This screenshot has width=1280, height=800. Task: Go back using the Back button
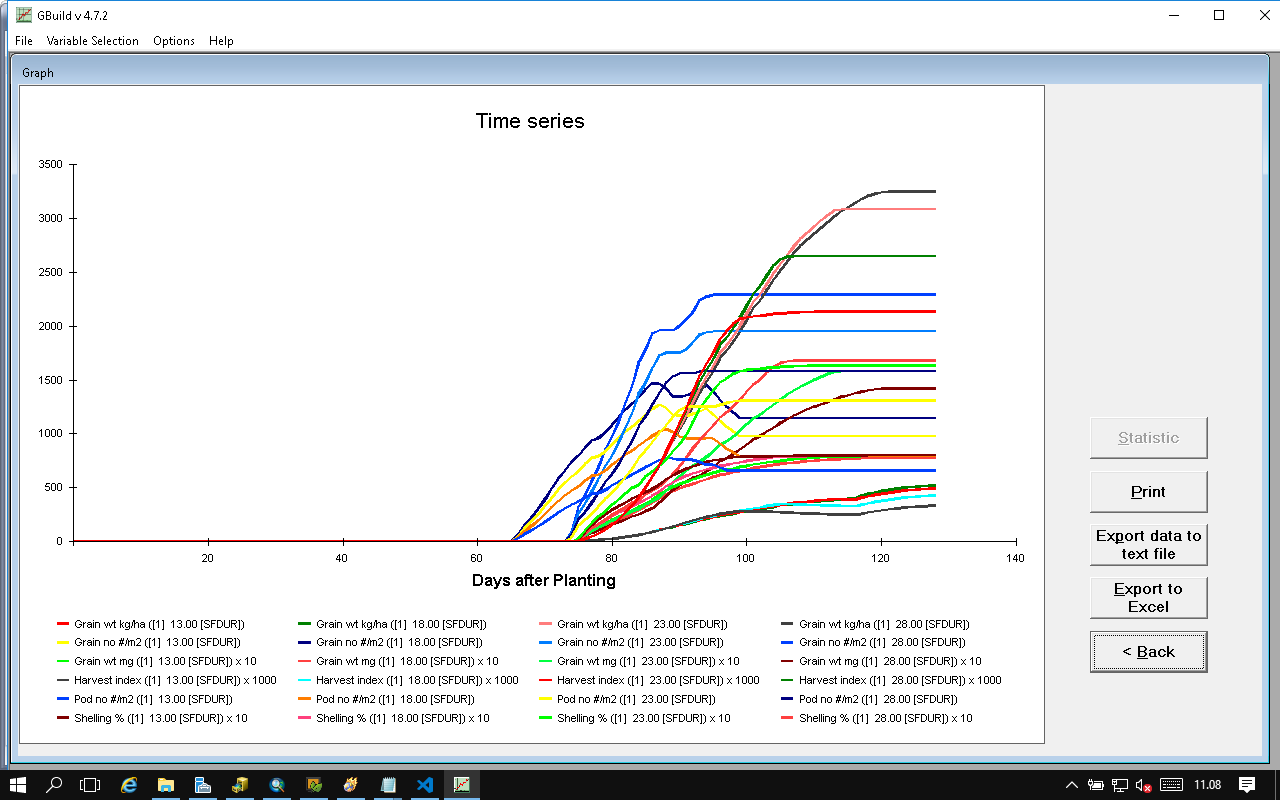coord(1148,652)
